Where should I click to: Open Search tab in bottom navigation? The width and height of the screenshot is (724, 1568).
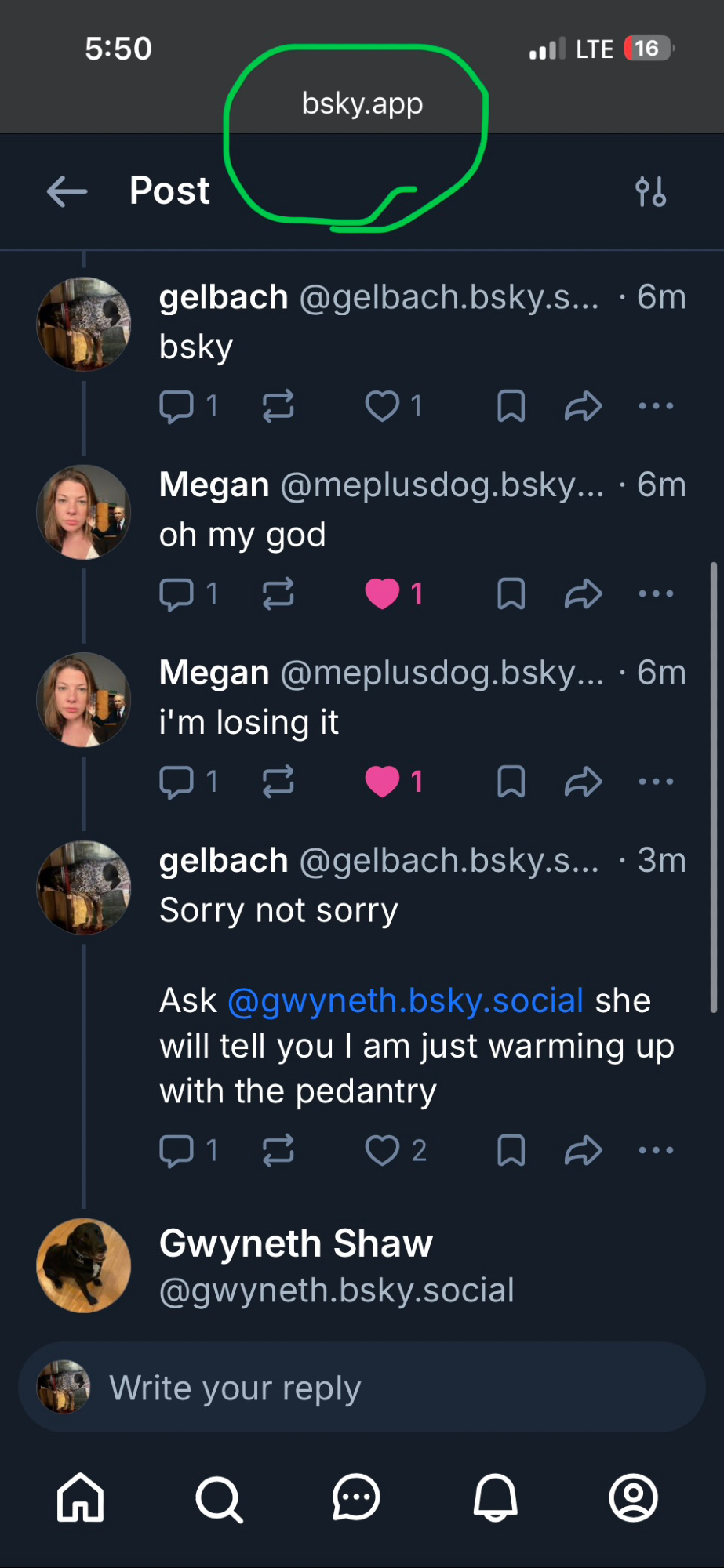pyautogui.click(x=219, y=1498)
